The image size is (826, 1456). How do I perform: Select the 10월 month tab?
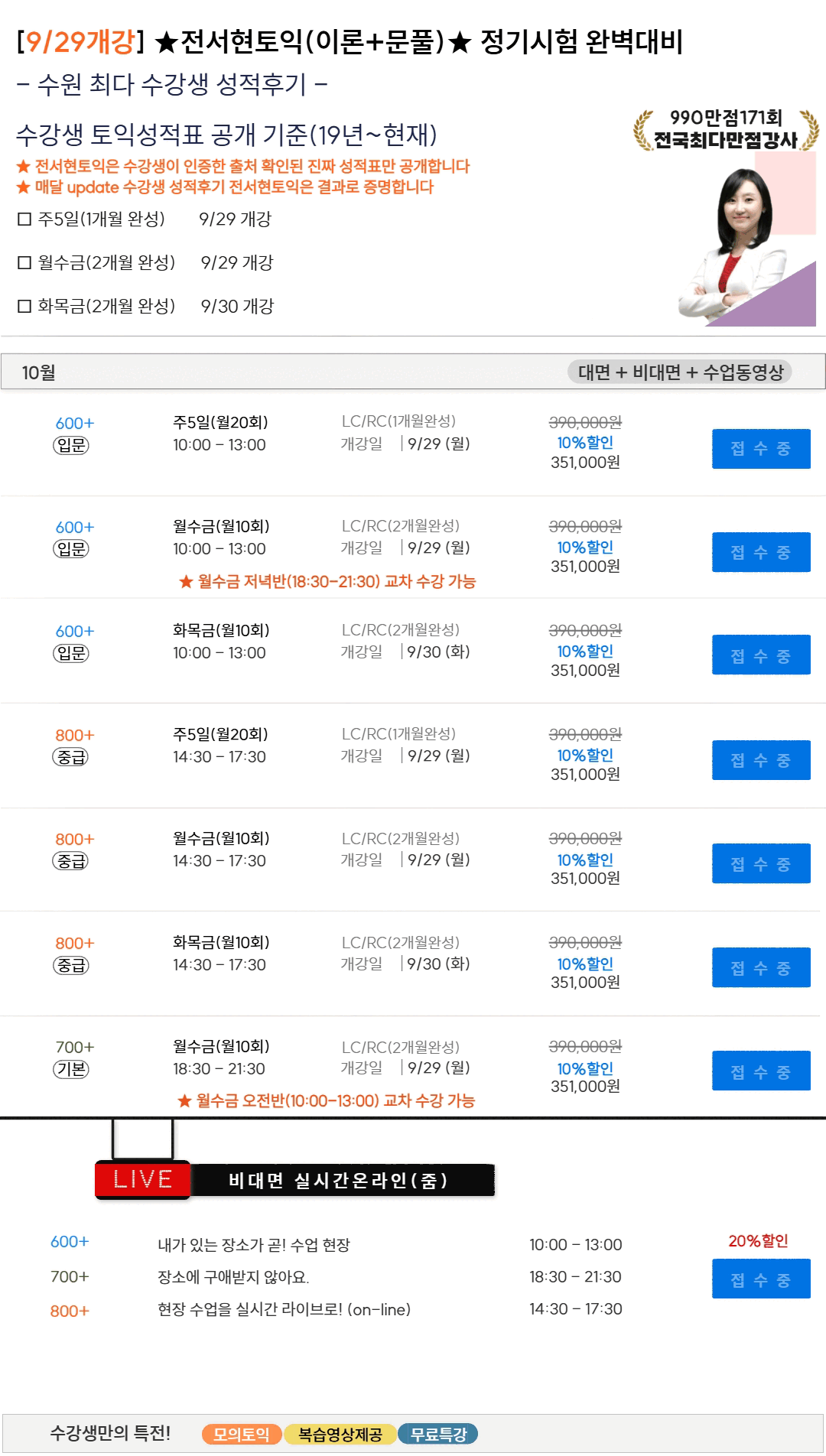point(38,372)
